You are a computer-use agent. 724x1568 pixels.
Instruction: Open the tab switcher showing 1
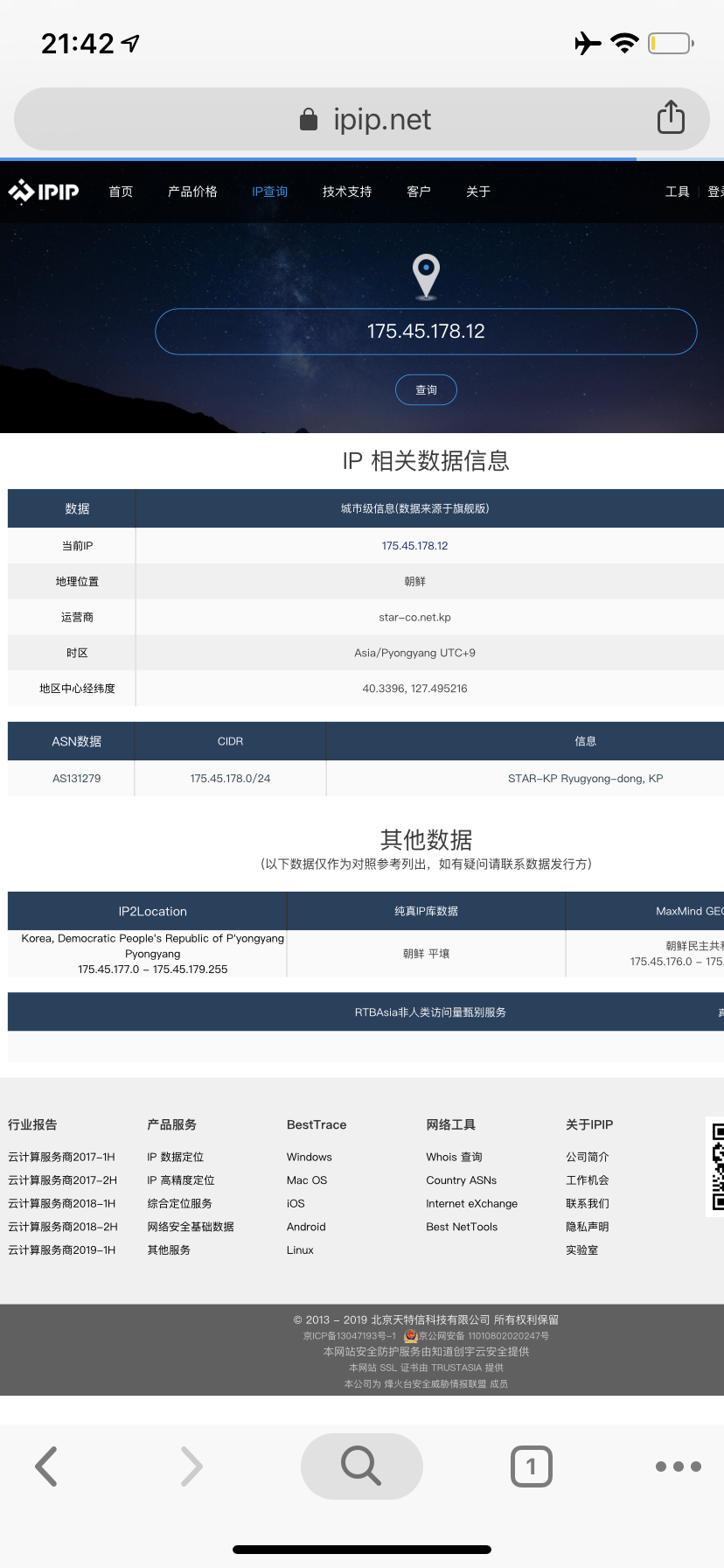(x=531, y=1466)
